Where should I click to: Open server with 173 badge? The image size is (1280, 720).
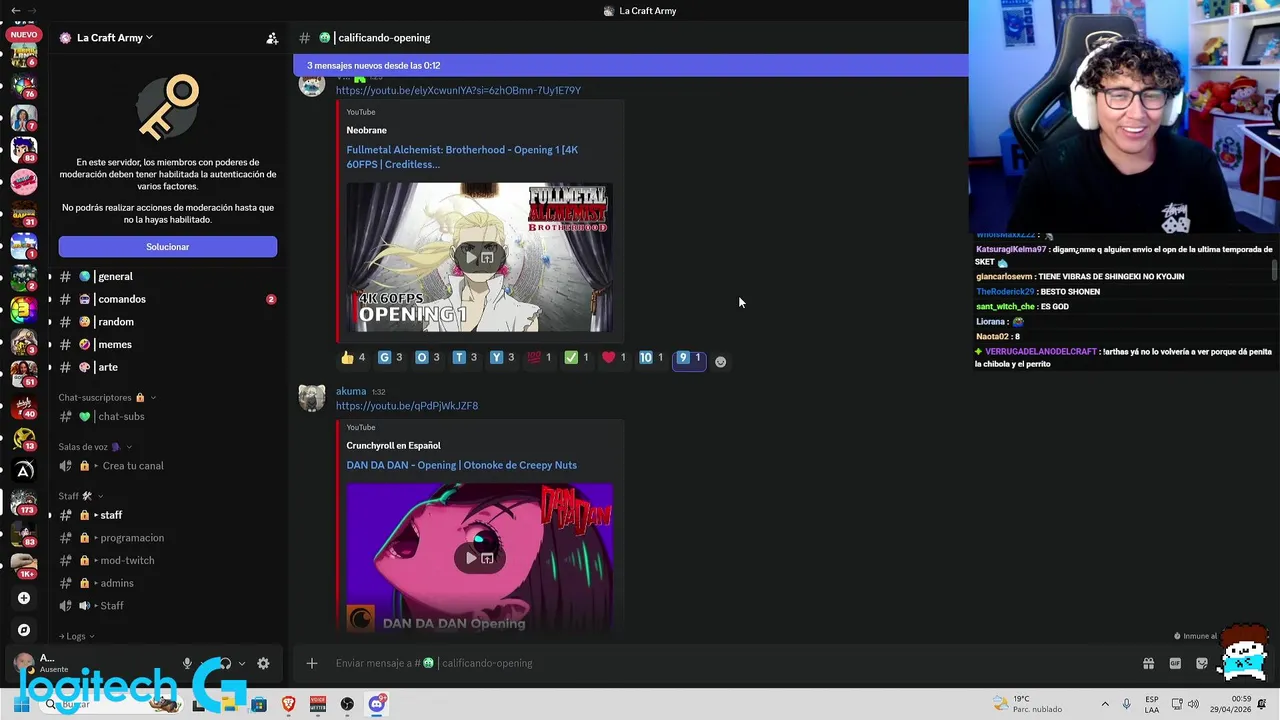point(24,501)
